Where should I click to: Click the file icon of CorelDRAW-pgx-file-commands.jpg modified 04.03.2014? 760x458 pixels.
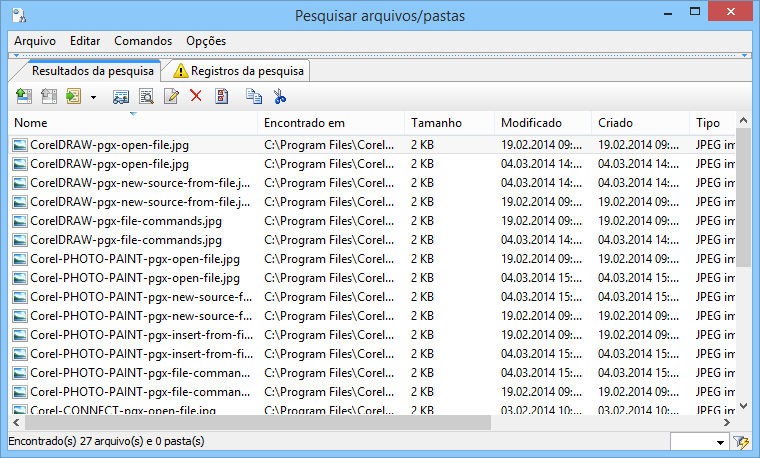pyautogui.click(x=19, y=240)
